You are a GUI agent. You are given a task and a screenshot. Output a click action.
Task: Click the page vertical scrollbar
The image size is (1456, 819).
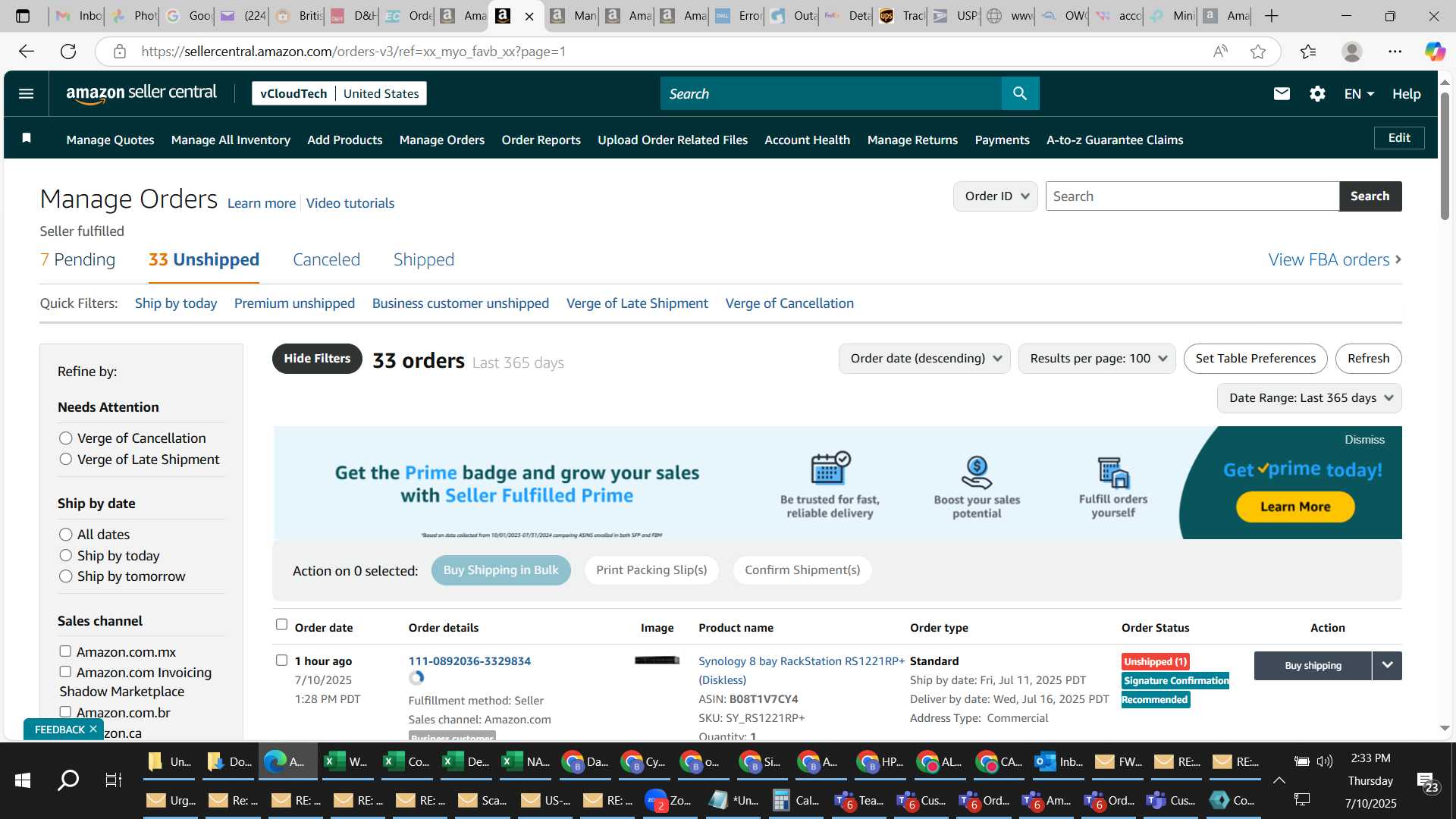[x=1445, y=155]
